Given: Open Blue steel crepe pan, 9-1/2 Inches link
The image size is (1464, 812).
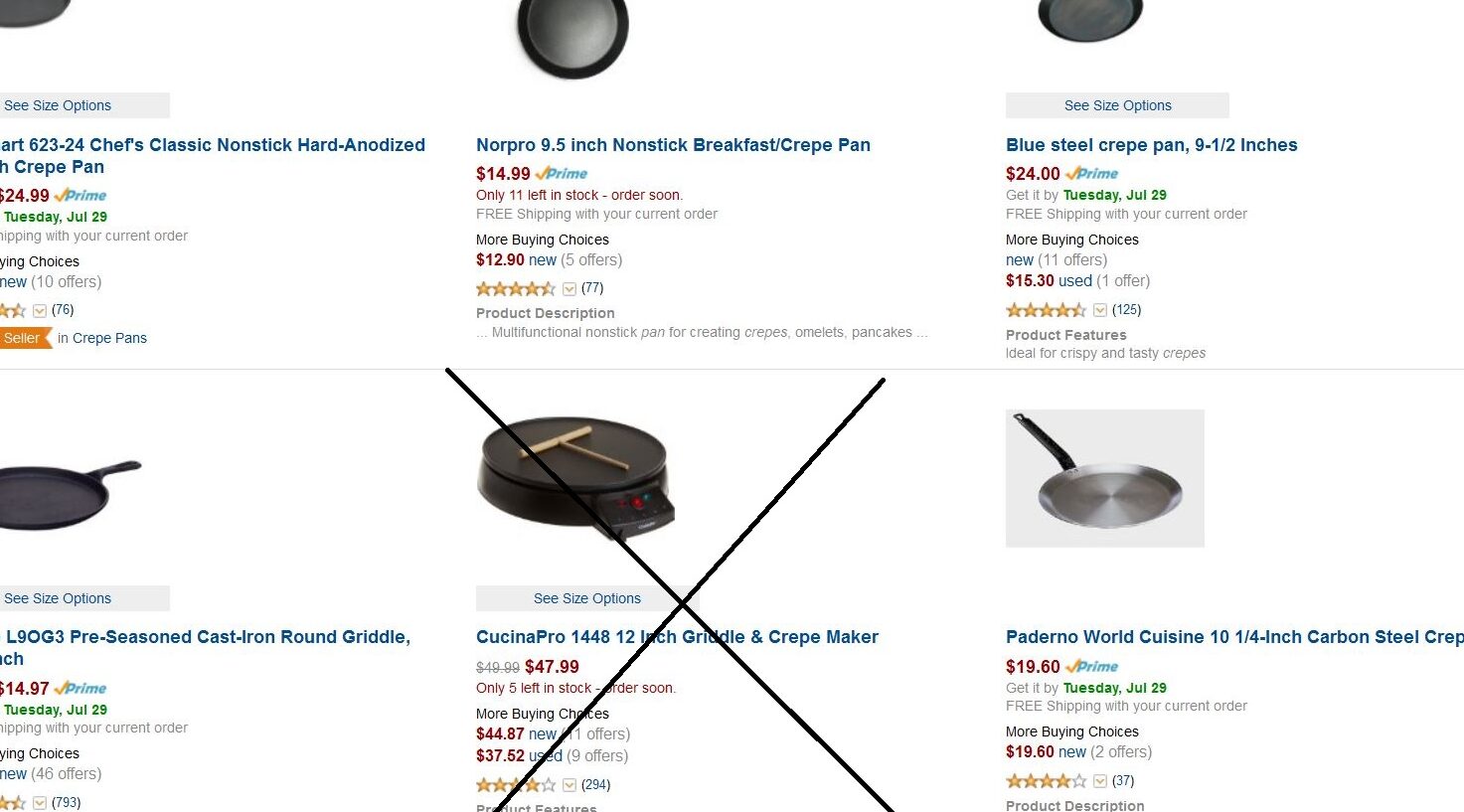Looking at the screenshot, I should coord(1151,145).
